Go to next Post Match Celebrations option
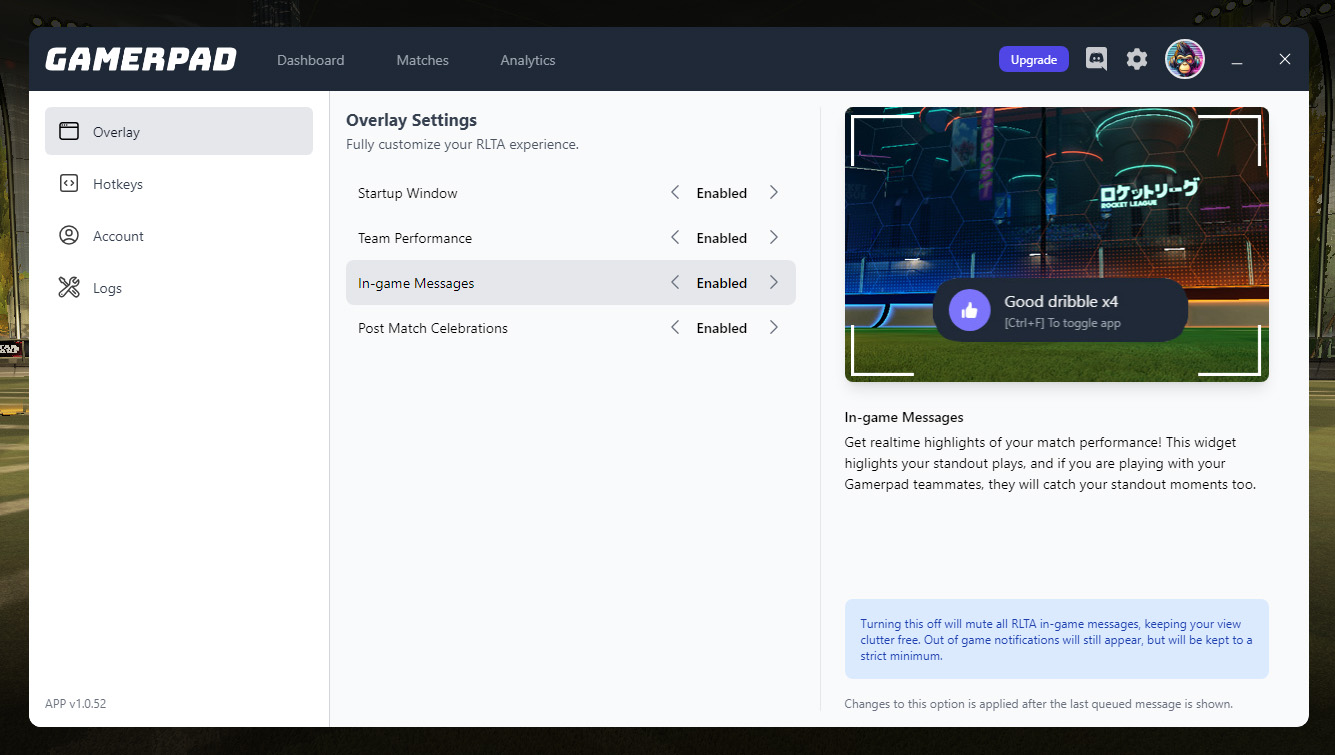1335x755 pixels. 773,327
